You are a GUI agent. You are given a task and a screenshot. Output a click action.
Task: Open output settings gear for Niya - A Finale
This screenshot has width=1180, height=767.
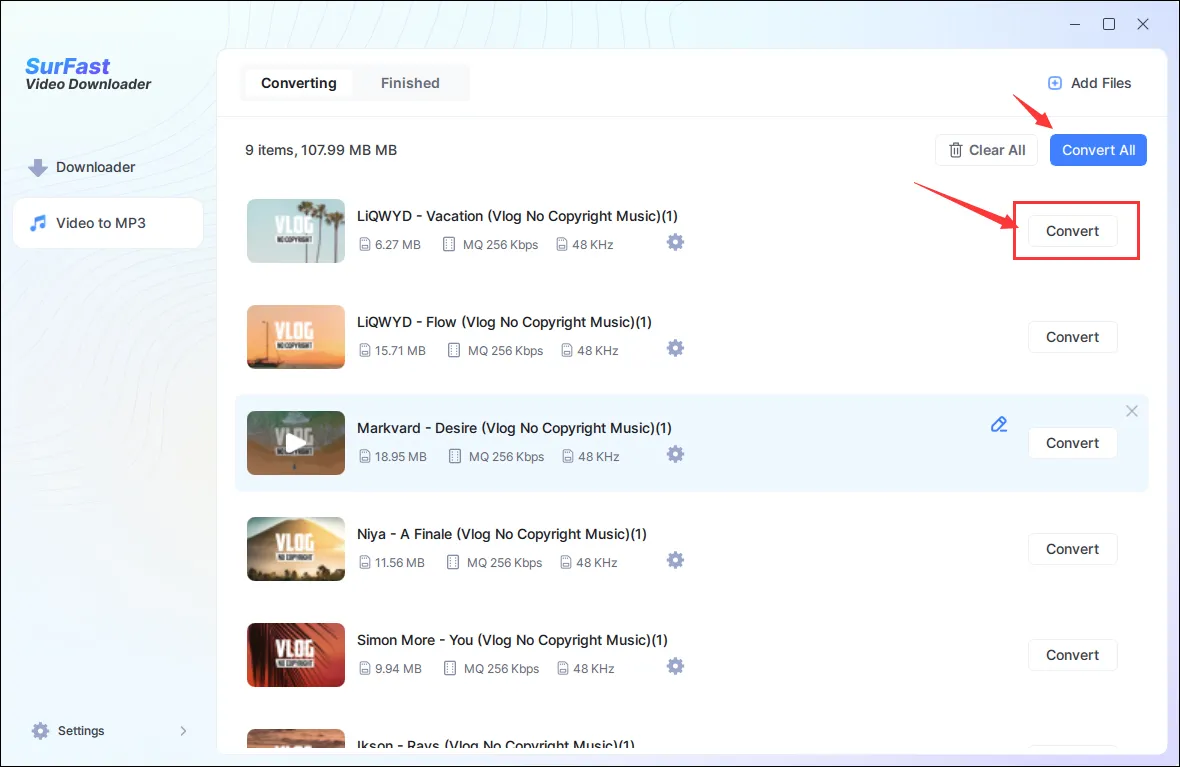675,560
